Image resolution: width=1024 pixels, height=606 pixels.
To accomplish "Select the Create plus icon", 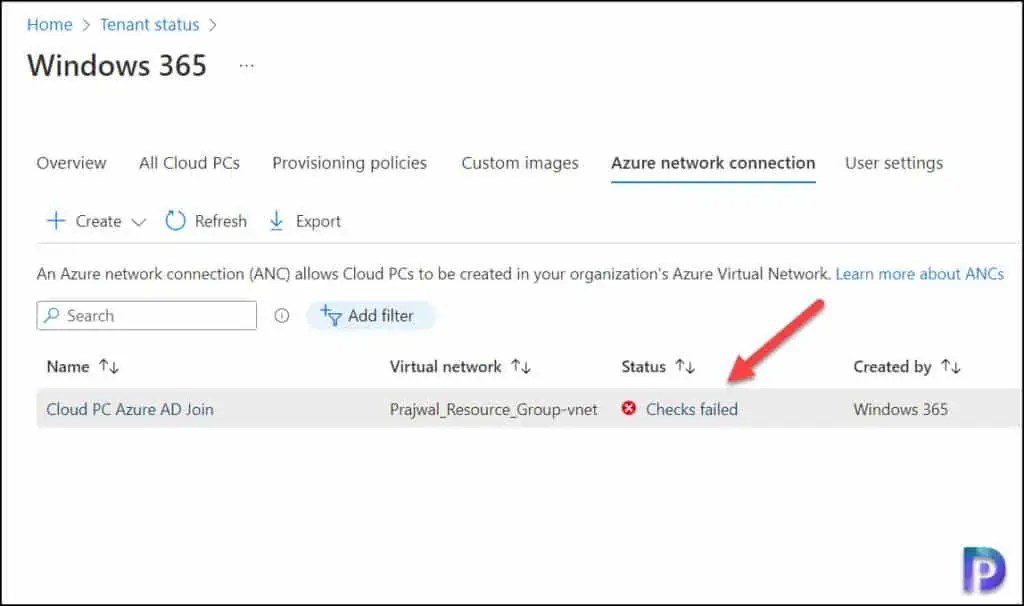I will click(x=56, y=221).
